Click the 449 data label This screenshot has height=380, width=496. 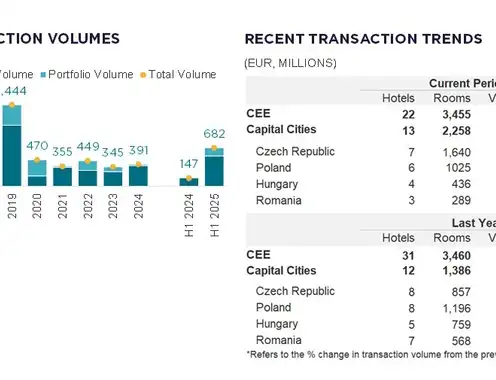click(88, 146)
